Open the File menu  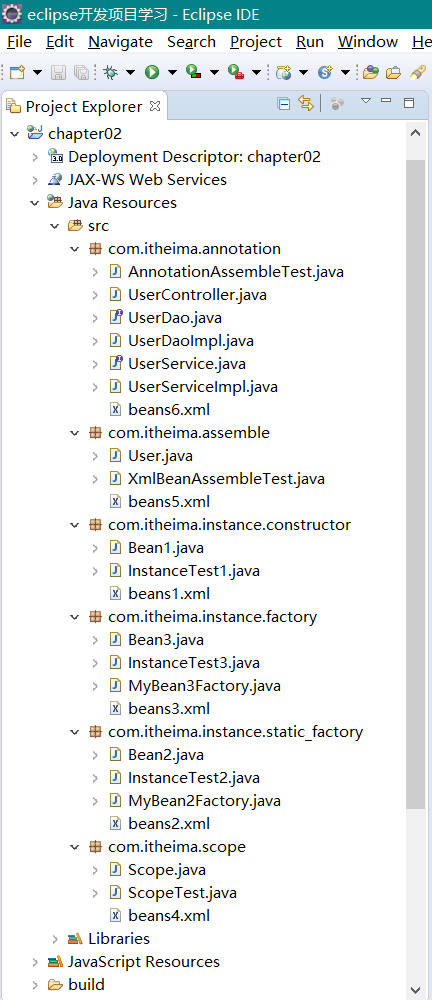click(19, 42)
